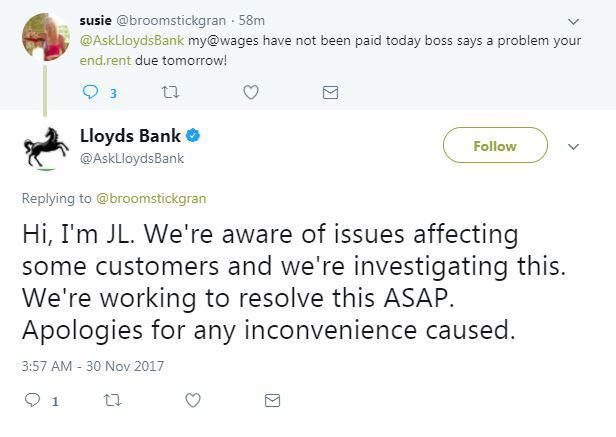Open susie's profile picture
The height and width of the screenshot is (437, 616).
point(45,37)
